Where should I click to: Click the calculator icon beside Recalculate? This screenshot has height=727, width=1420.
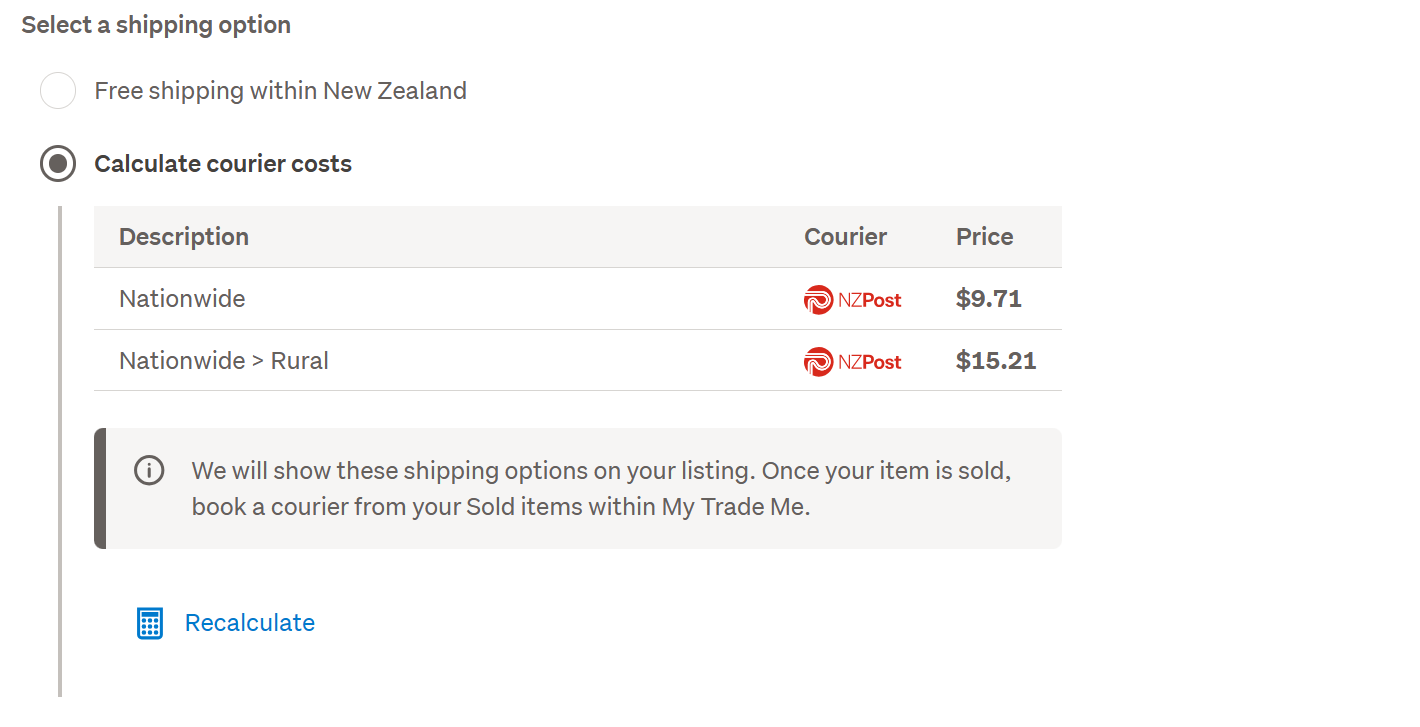pos(149,623)
